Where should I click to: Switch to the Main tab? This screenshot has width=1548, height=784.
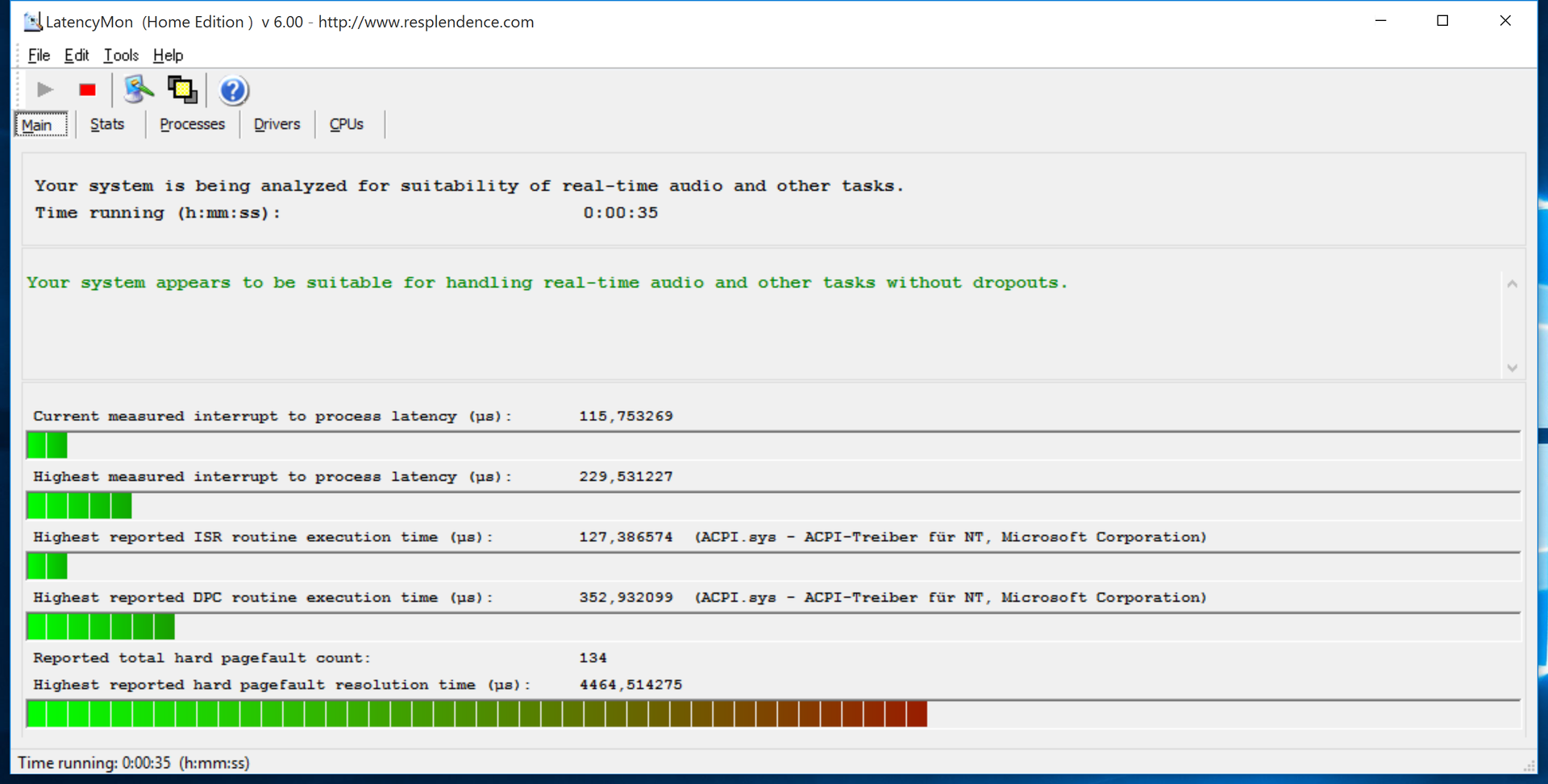coord(41,125)
